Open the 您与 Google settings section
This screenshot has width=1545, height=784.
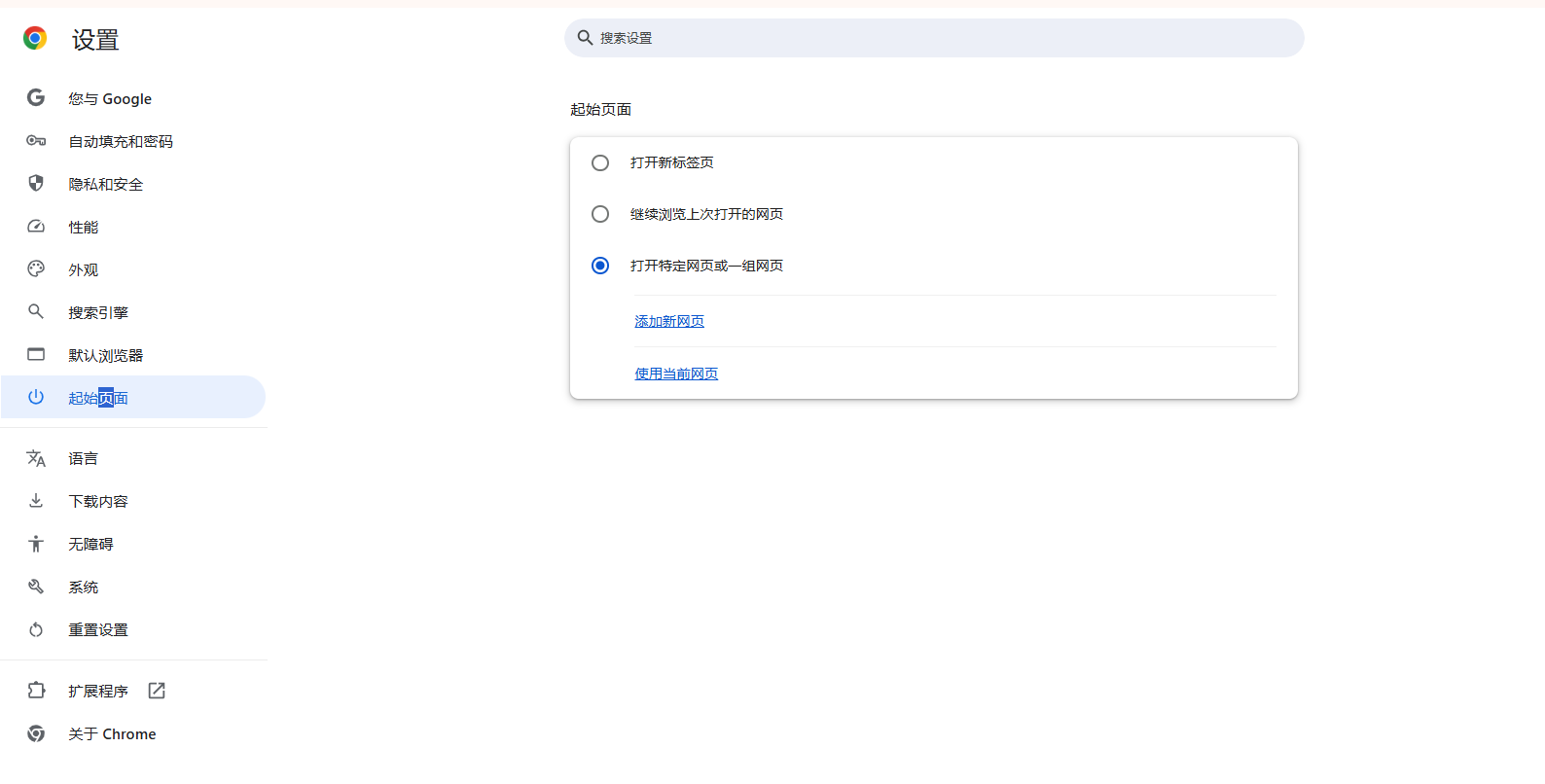[x=133, y=98]
